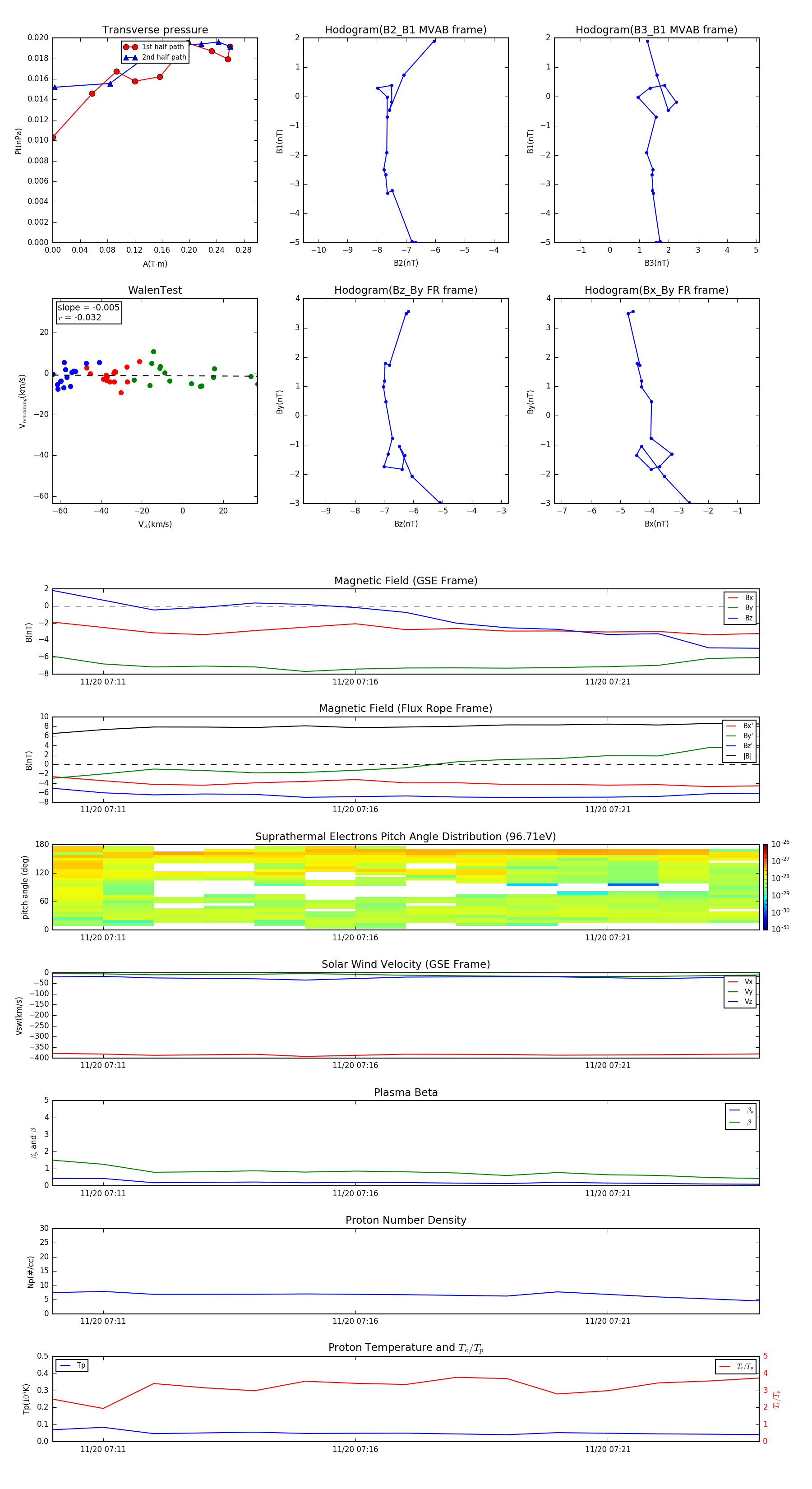Click the pitch angle rainbow colorbar

point(765,887)
